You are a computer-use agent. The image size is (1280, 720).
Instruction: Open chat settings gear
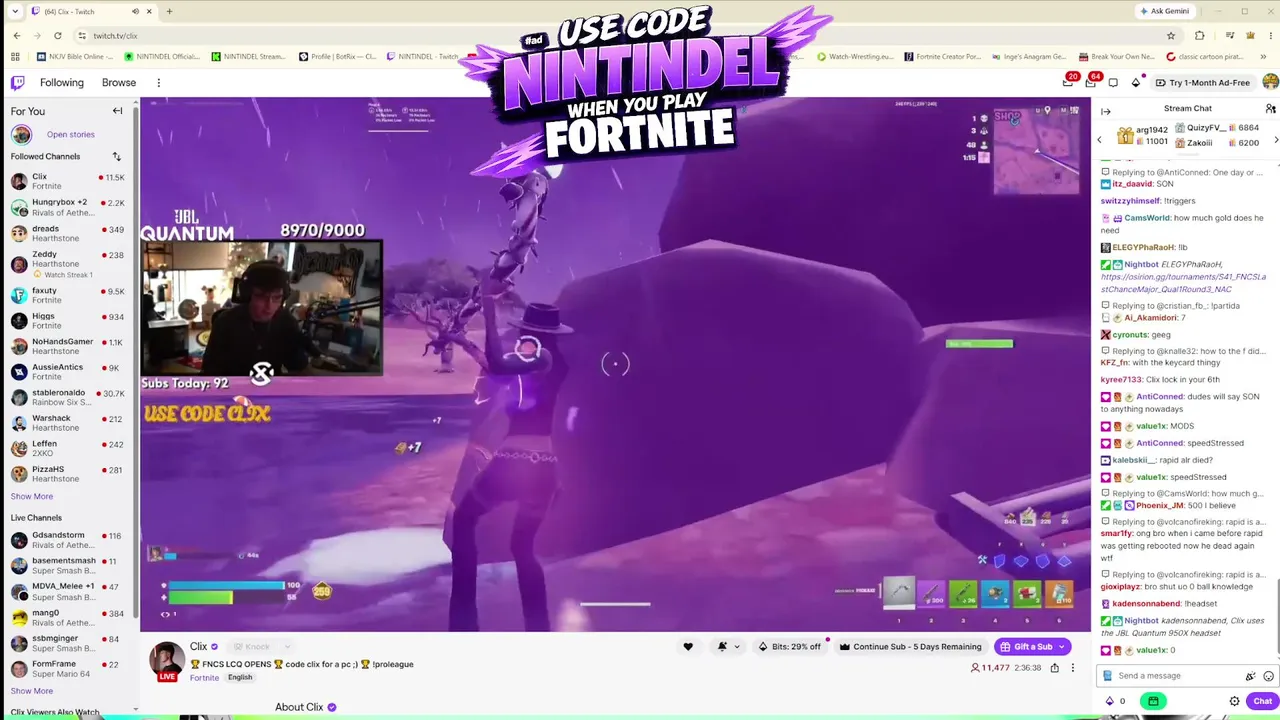click(1234, 701)
